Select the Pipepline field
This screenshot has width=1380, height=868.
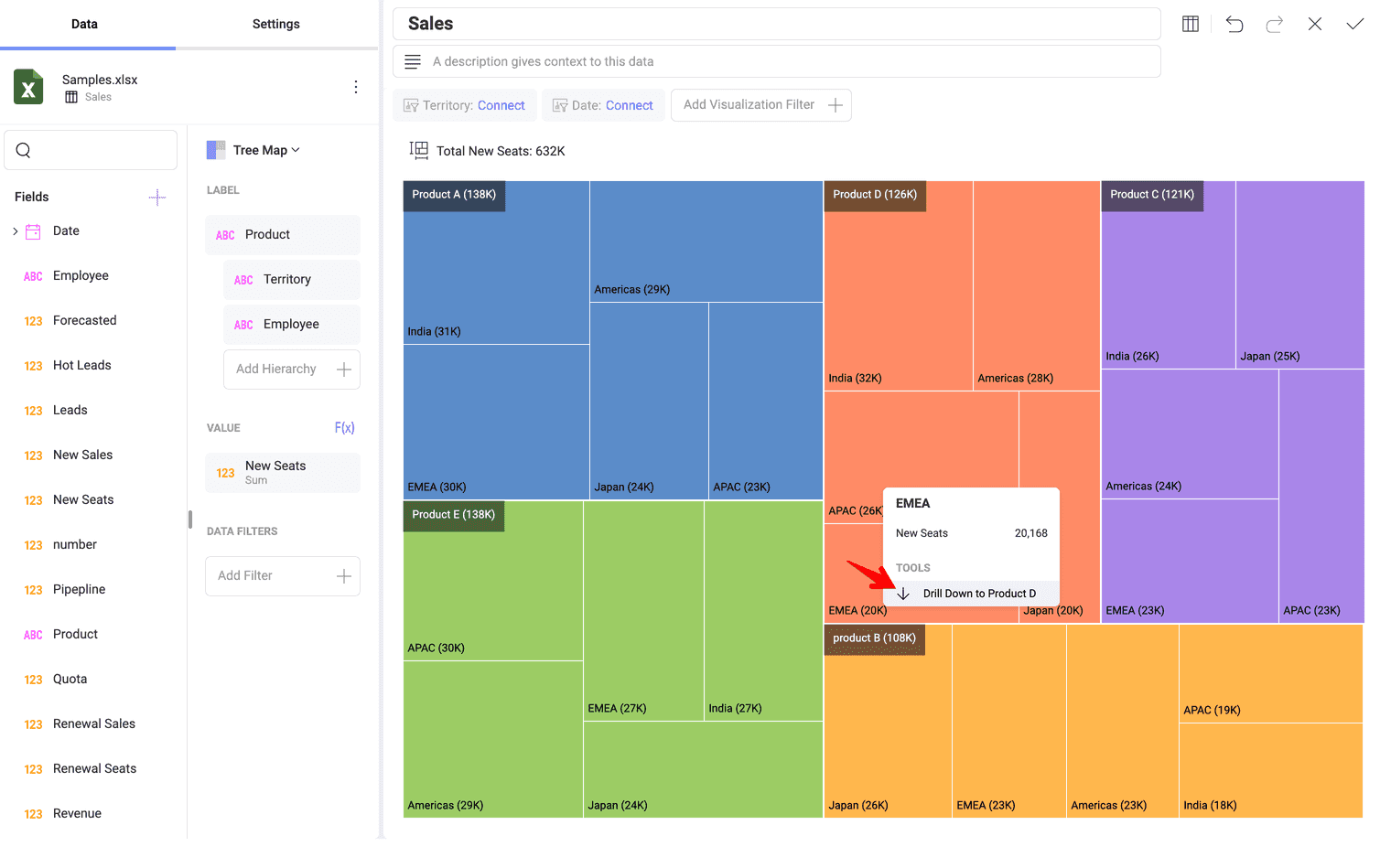80,590
